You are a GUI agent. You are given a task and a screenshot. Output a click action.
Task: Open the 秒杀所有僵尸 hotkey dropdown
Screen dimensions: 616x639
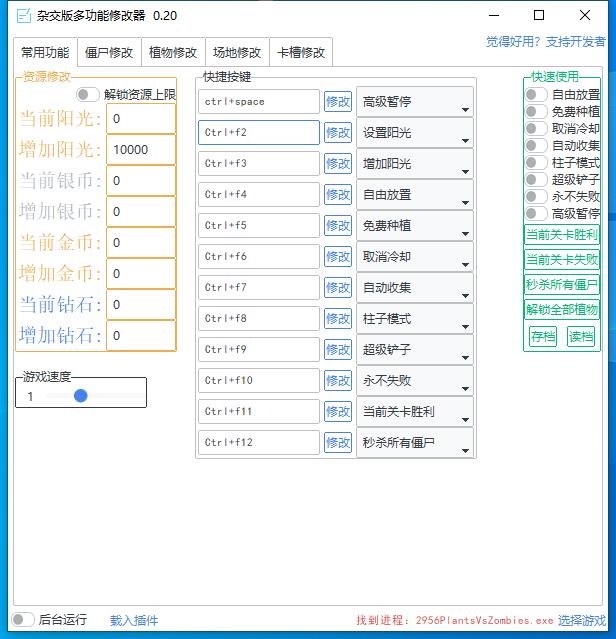tap(414, 443)
